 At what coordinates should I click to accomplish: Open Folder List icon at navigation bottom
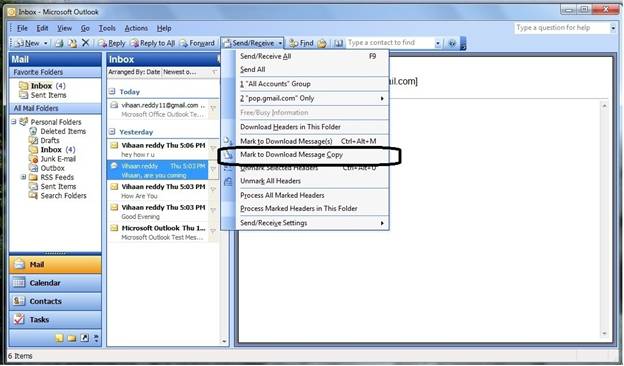tap(72, 338)
